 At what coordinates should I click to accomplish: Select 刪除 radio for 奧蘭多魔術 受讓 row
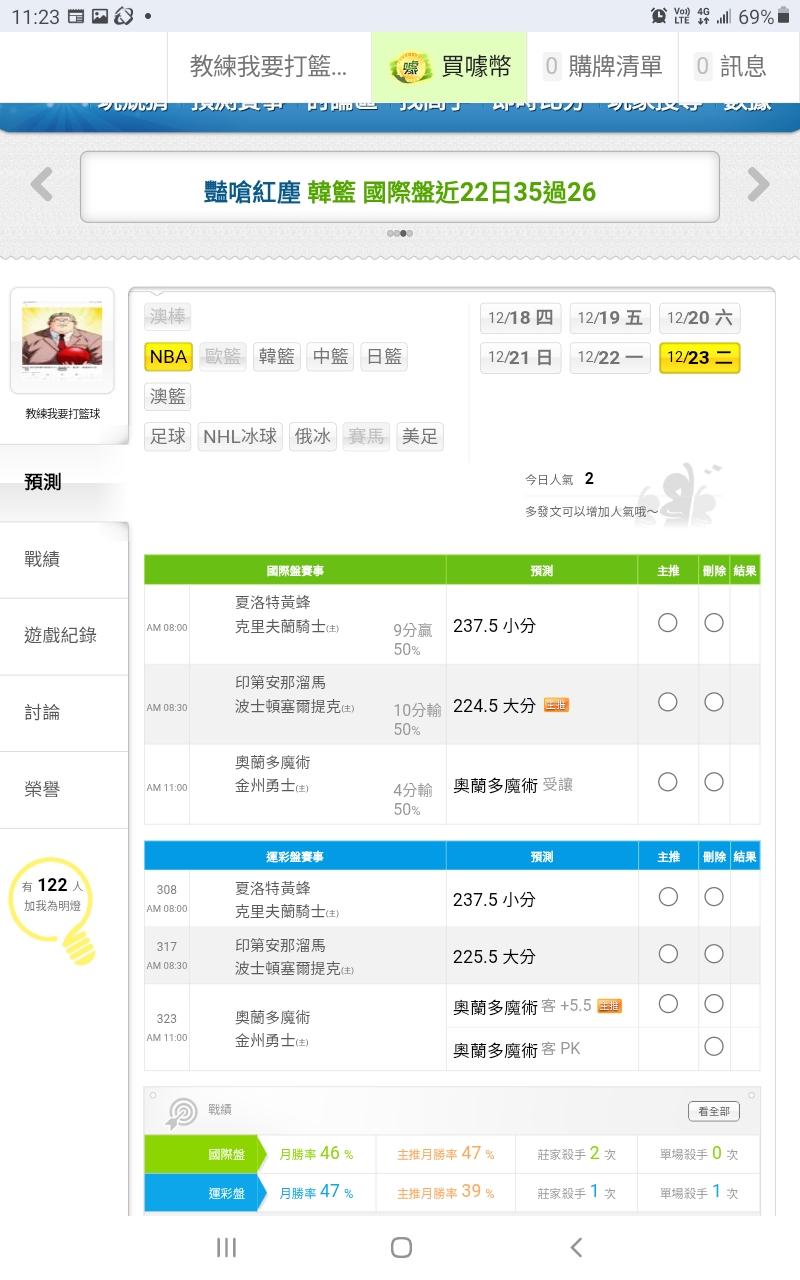tap(714, 782)
